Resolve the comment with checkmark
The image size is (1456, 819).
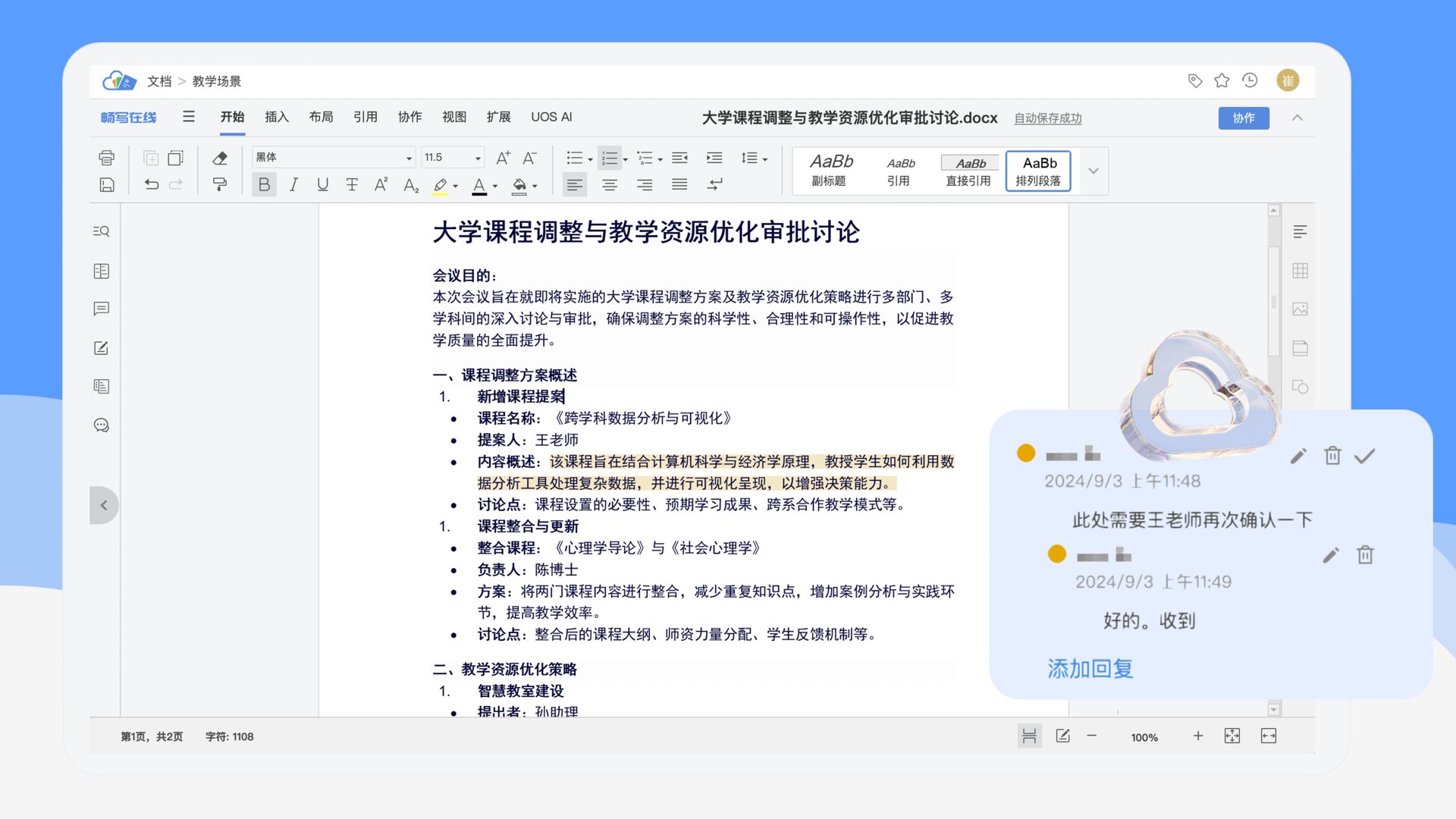[x=1365, y=456]
